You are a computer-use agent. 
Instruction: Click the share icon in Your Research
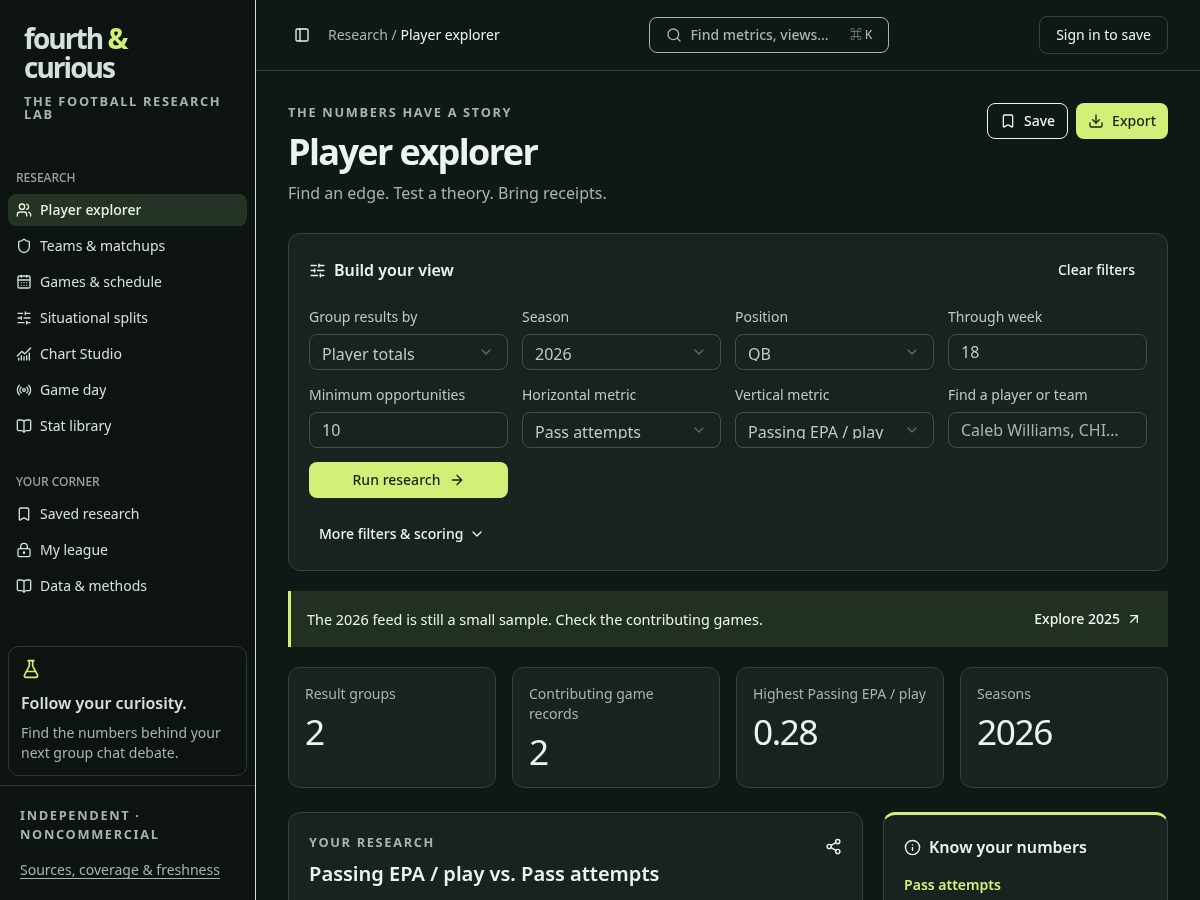[x=833, y=847]
